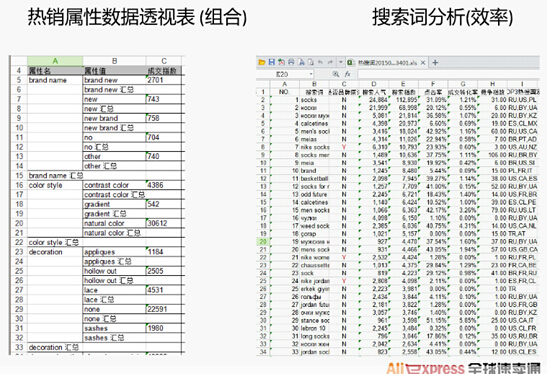Select row 20 header in right spreadsheet
Image resolution: width=547 pixels, height=379 pixels.
(x=263, y=241)
